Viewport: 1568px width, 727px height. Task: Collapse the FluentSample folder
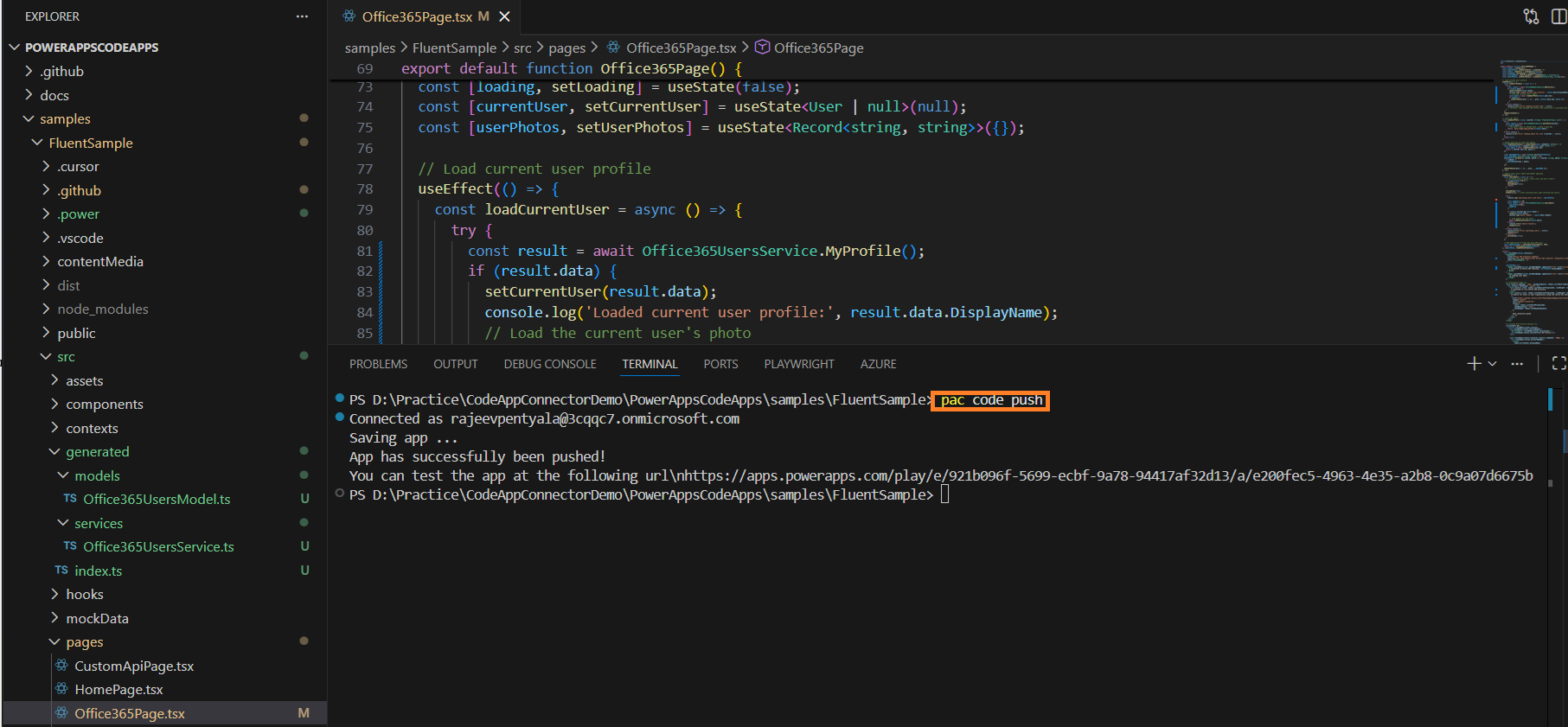coord(90,143)
